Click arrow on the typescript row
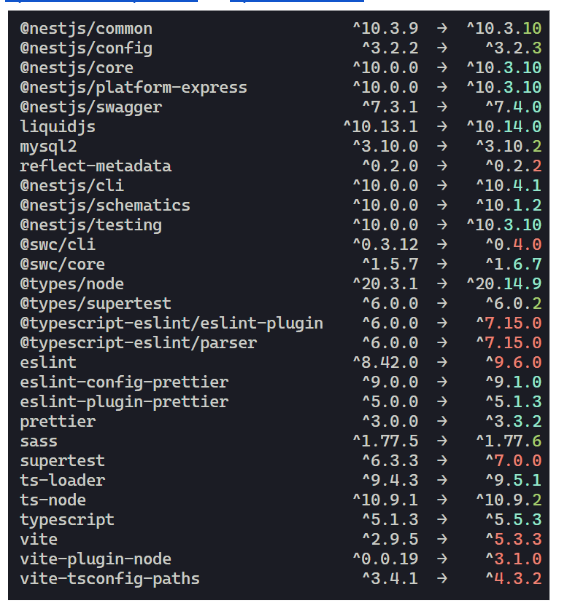This screenshot has height=611, width=562. coord(442,519)
